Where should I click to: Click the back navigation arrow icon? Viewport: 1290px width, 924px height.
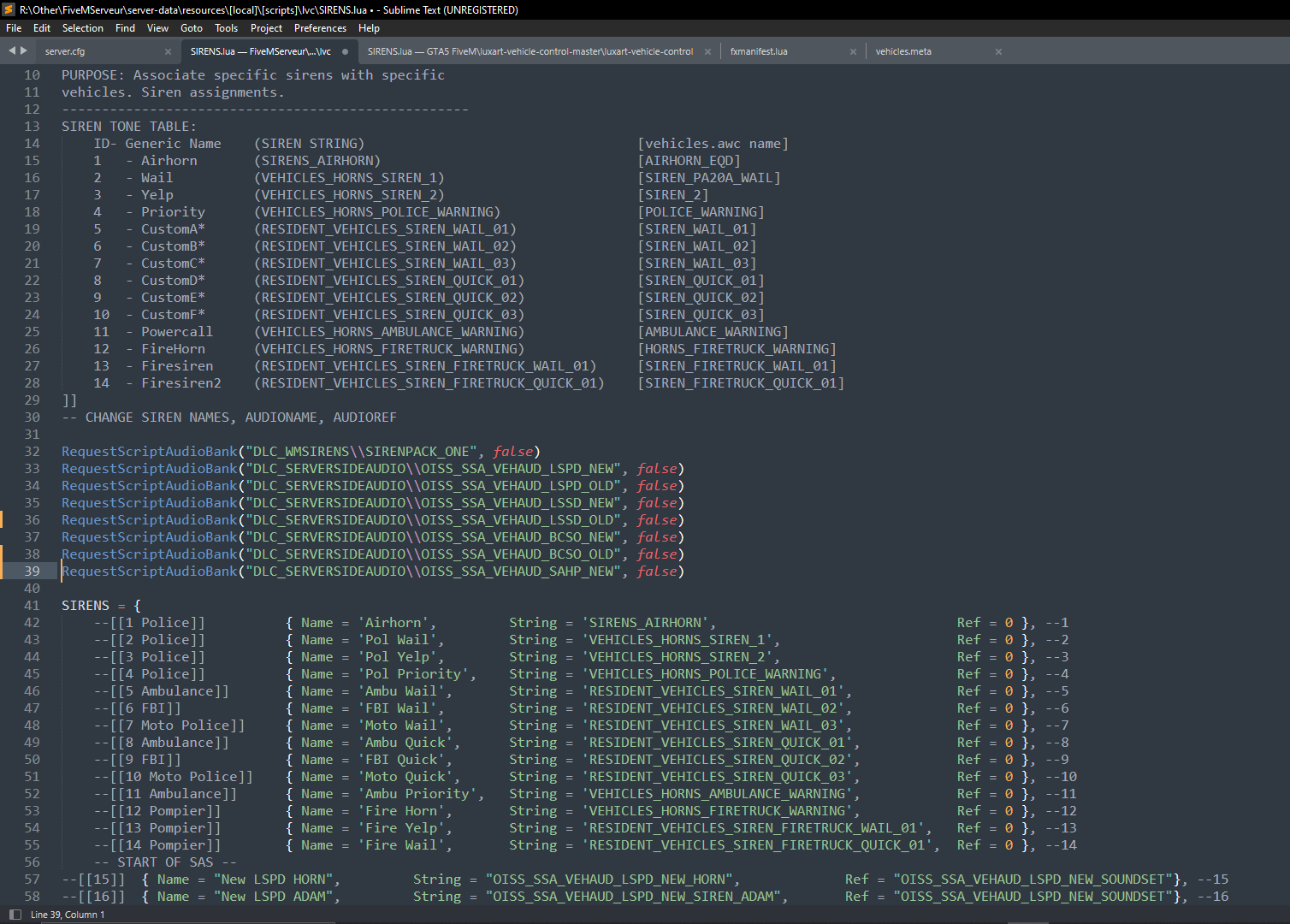click(10, 50)
